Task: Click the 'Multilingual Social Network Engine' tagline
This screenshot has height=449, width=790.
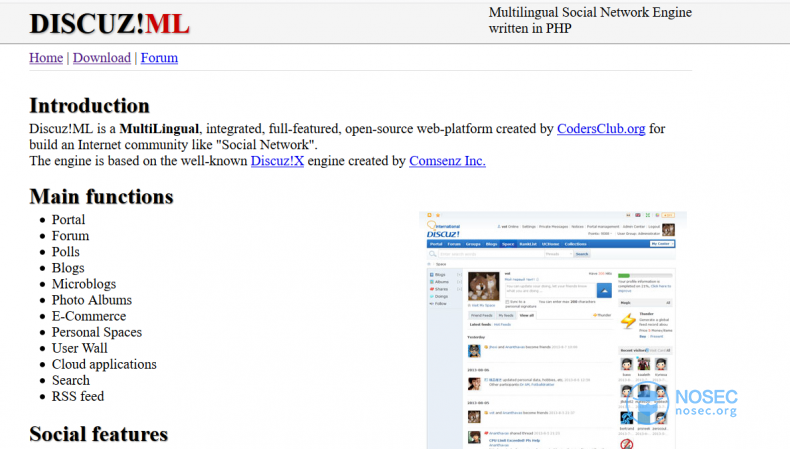Action: pyautogui.click(x=590, y=13)
